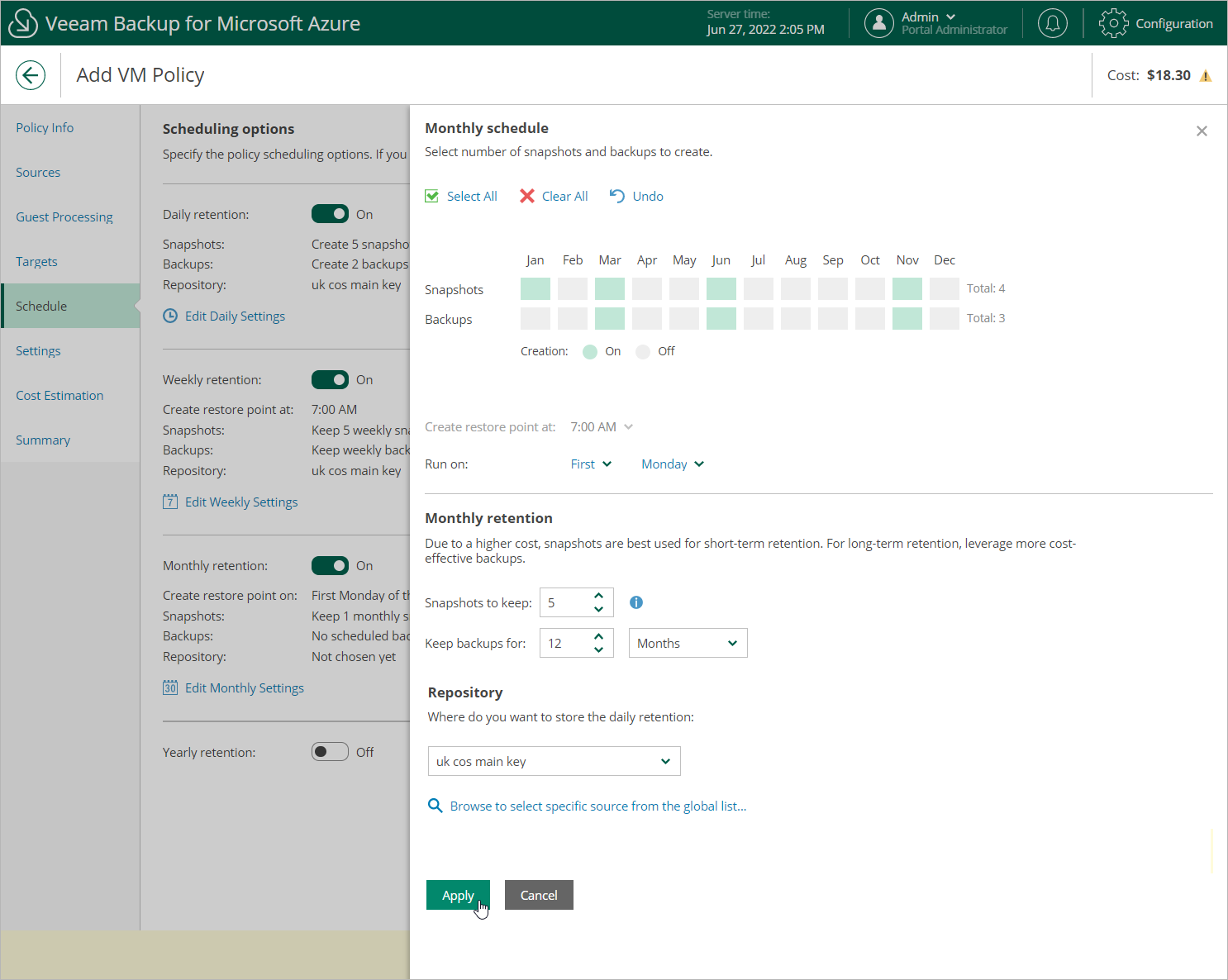1228x980 pixels.
Task: Toggle June backup cell
Action: click(721, 319)
